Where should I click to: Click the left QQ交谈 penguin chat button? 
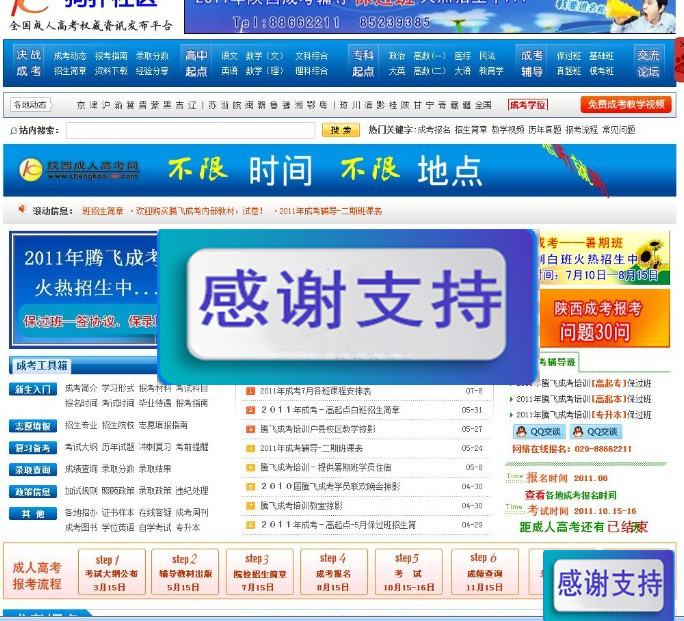[539, 432]
